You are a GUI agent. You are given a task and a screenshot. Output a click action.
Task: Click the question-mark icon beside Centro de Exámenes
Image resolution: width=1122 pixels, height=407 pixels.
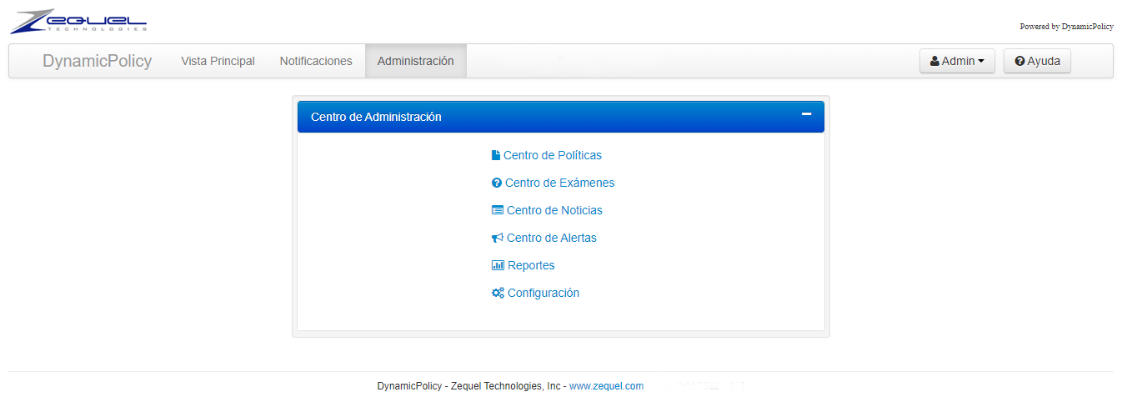click(x=496, y=183)
